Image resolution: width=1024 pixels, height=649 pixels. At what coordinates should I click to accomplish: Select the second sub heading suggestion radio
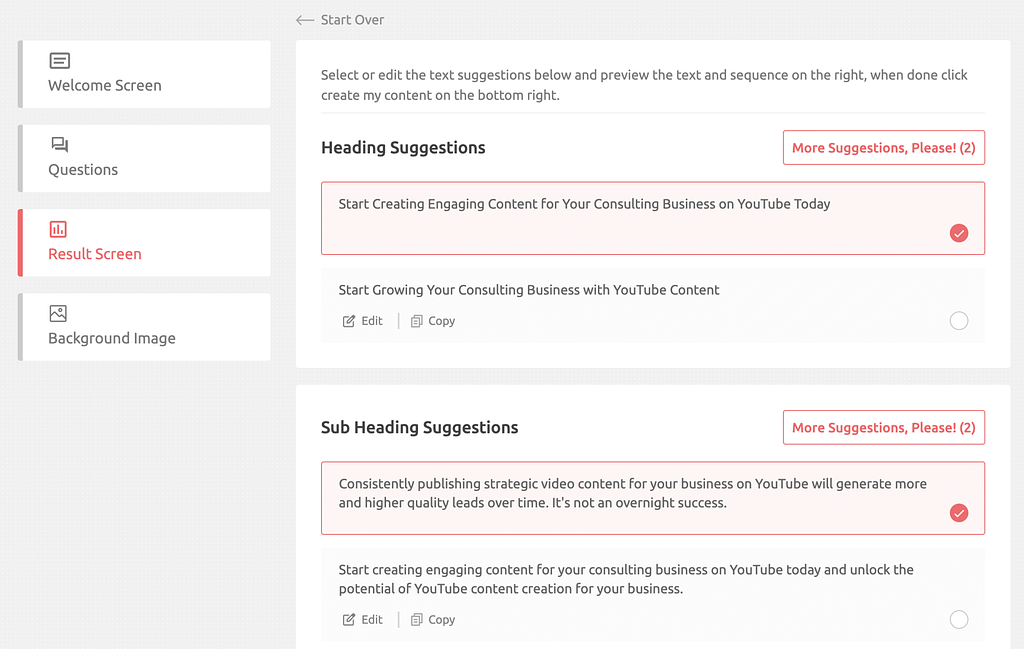point(959,620)
